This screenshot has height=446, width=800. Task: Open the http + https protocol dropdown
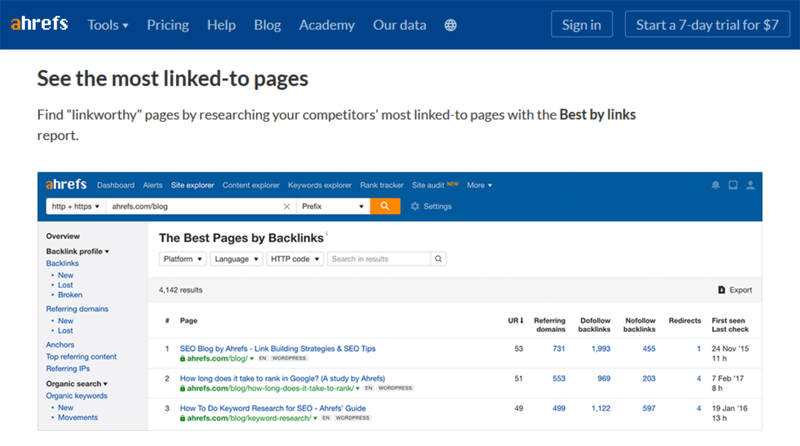(76, 206)
